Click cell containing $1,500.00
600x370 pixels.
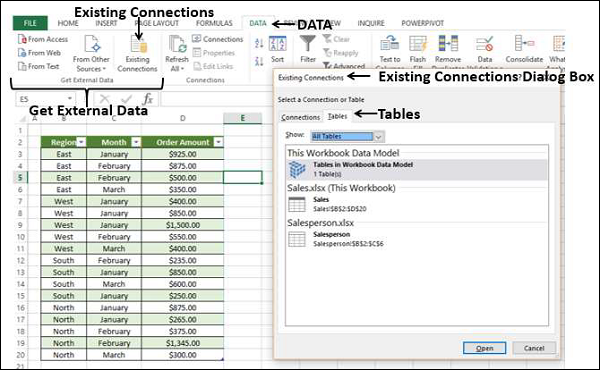183,225
